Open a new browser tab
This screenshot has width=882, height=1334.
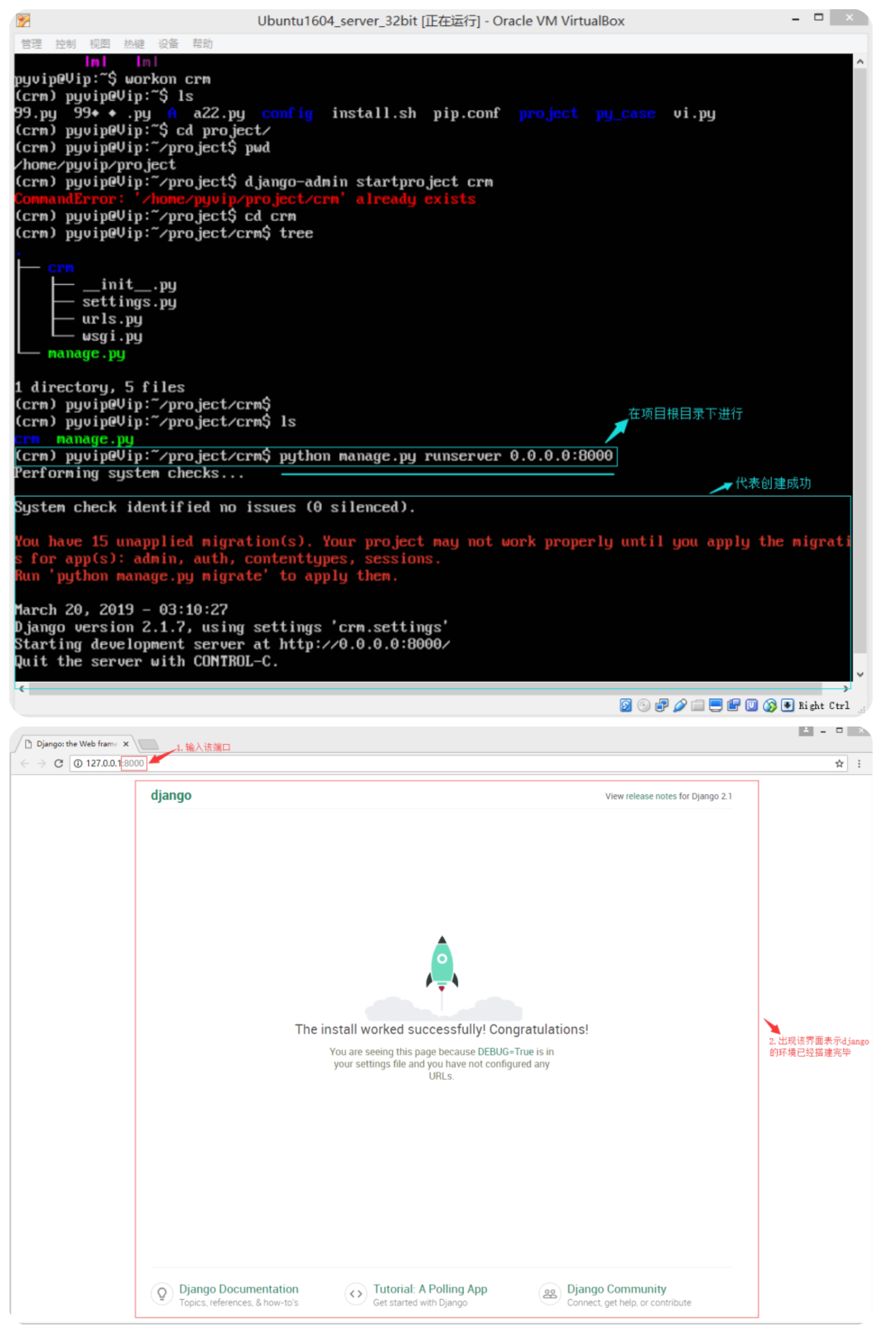pos(148,744)
